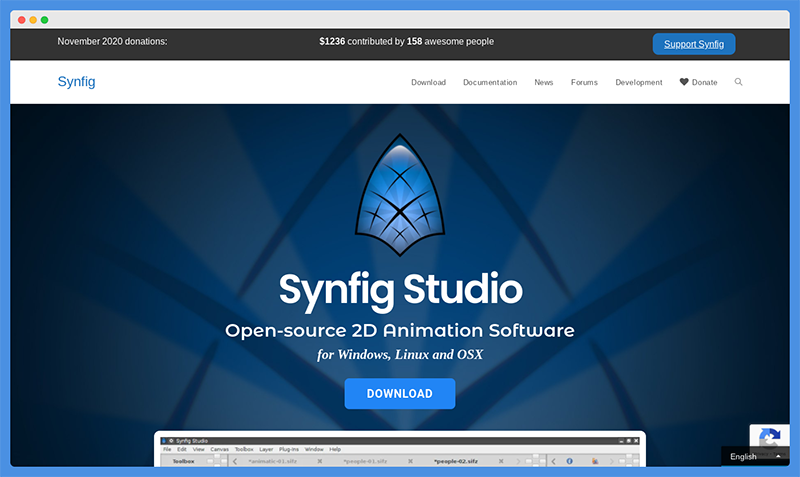Open Toolbox menu in Synfig Studio preview
Viewport: 800px width, 477px height.
coord(244,449)
